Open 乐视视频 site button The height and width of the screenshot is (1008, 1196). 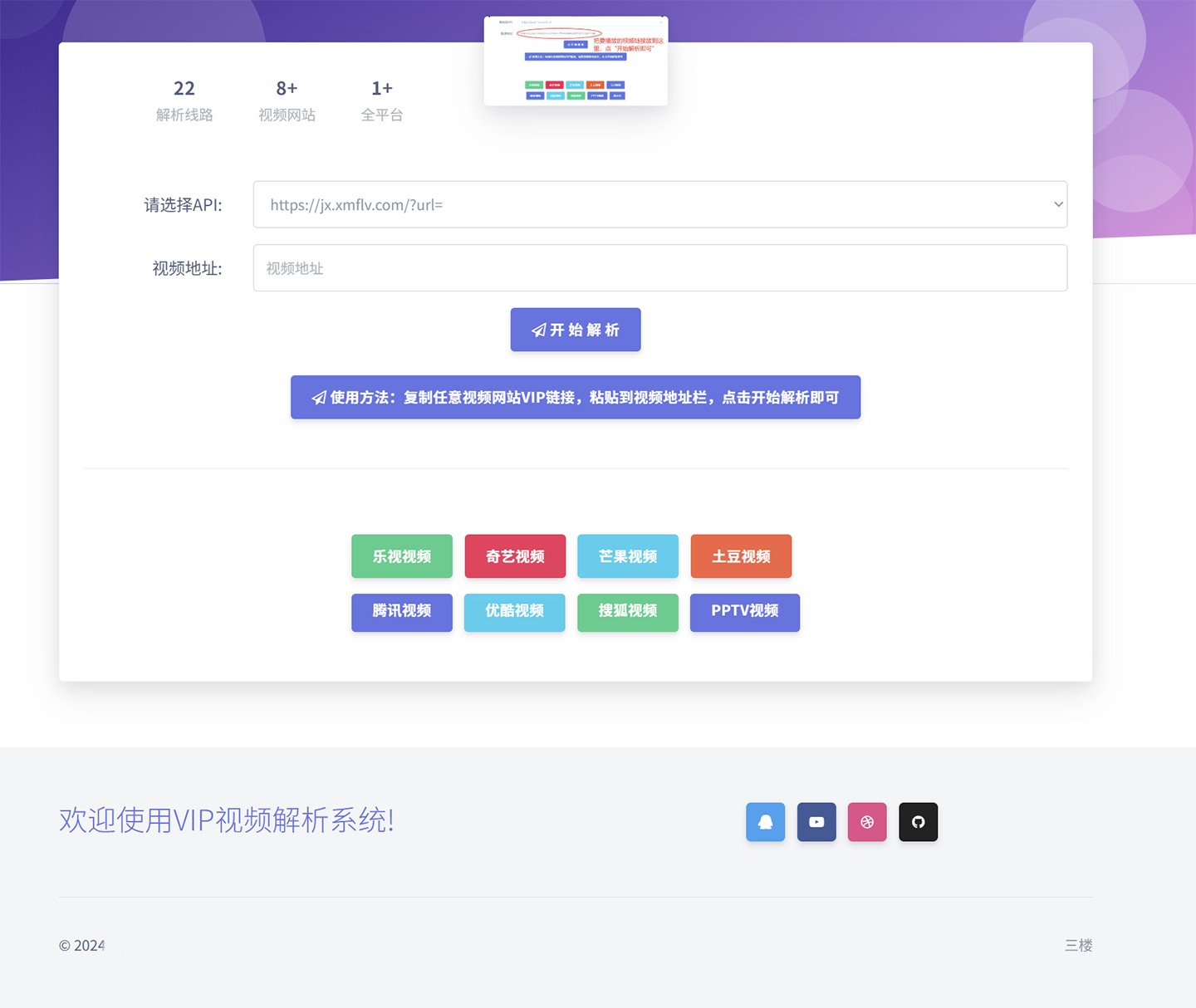coord(402,556)
